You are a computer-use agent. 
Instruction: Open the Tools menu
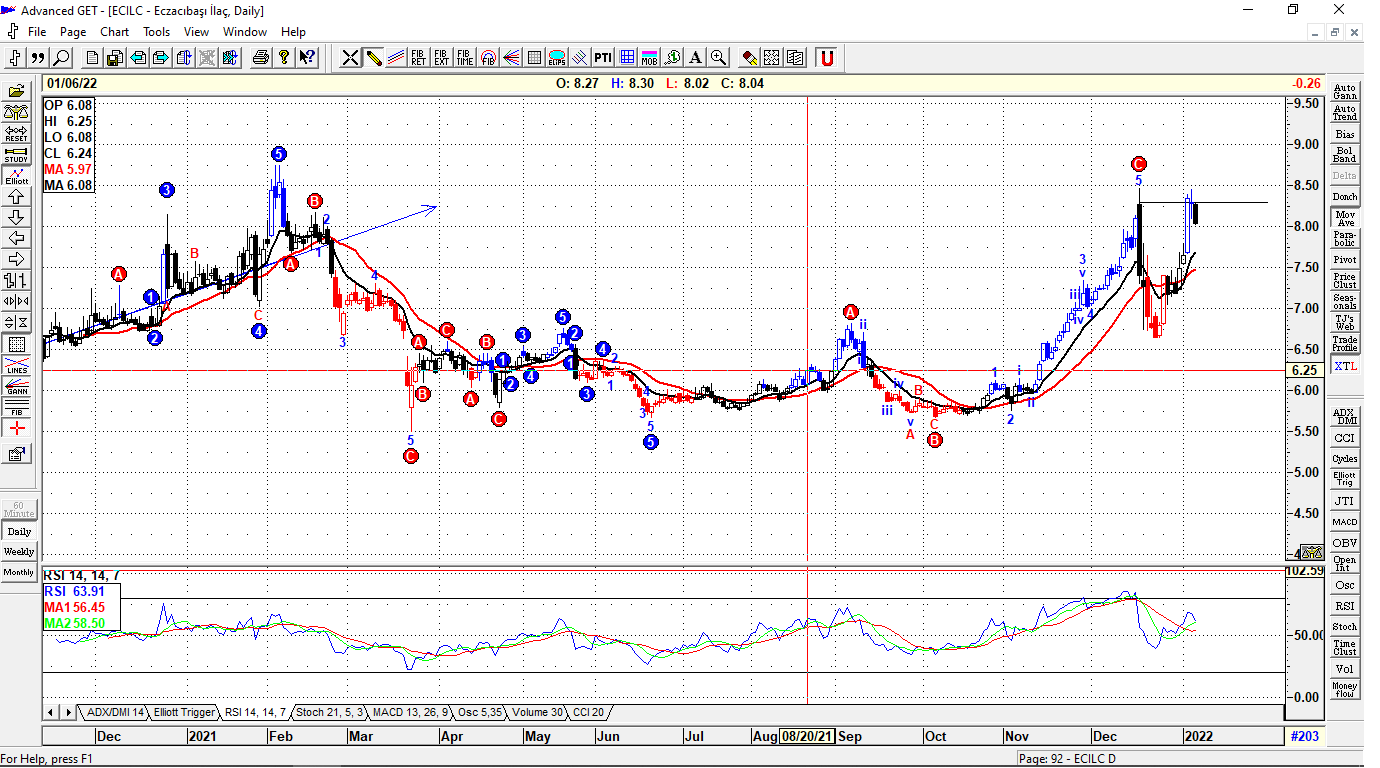pos(156,32)
